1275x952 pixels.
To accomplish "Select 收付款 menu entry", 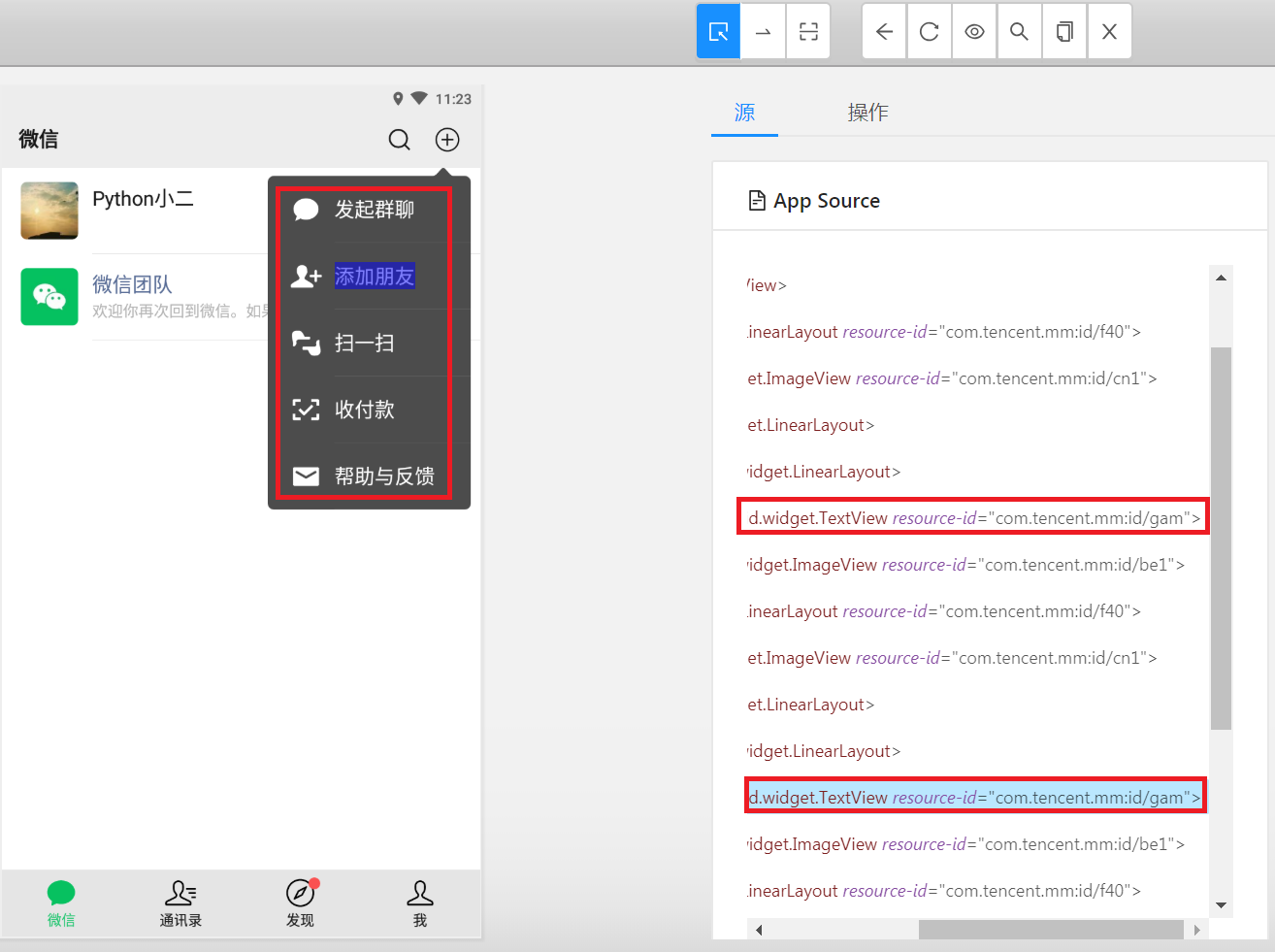I will click(365, 410).
